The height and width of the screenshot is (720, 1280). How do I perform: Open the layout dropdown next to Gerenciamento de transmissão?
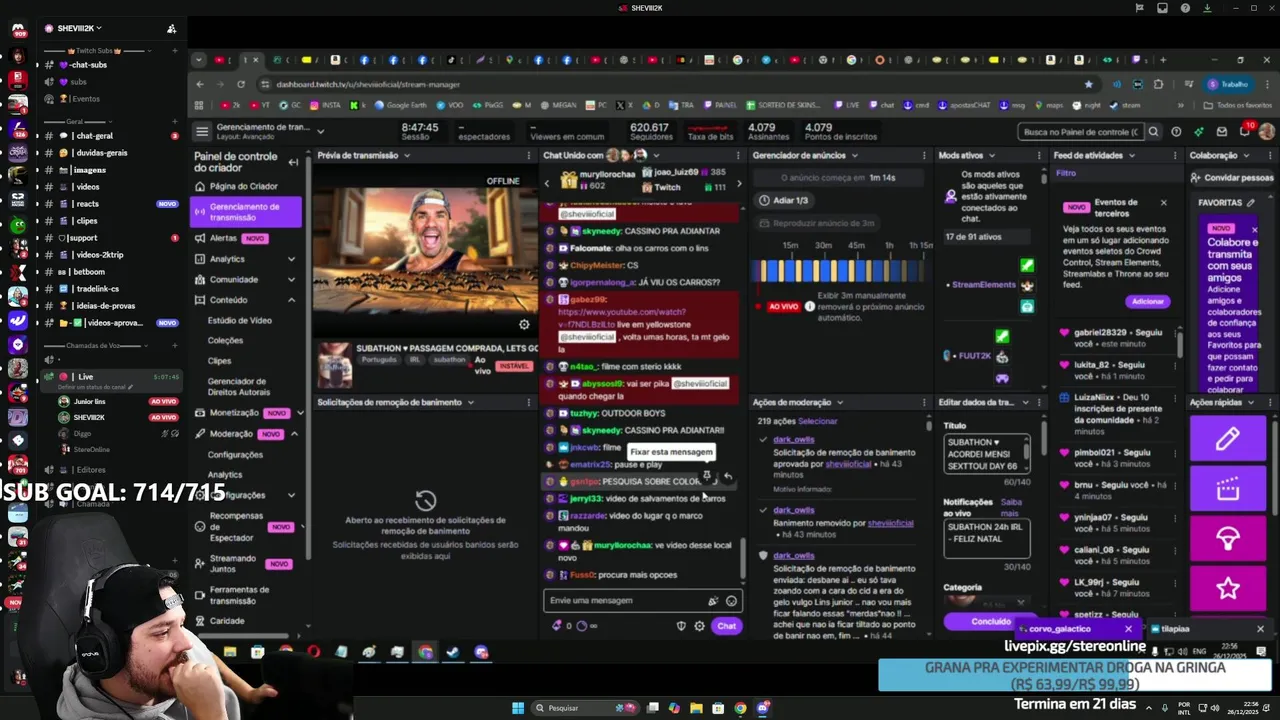(x=320, y=131)
